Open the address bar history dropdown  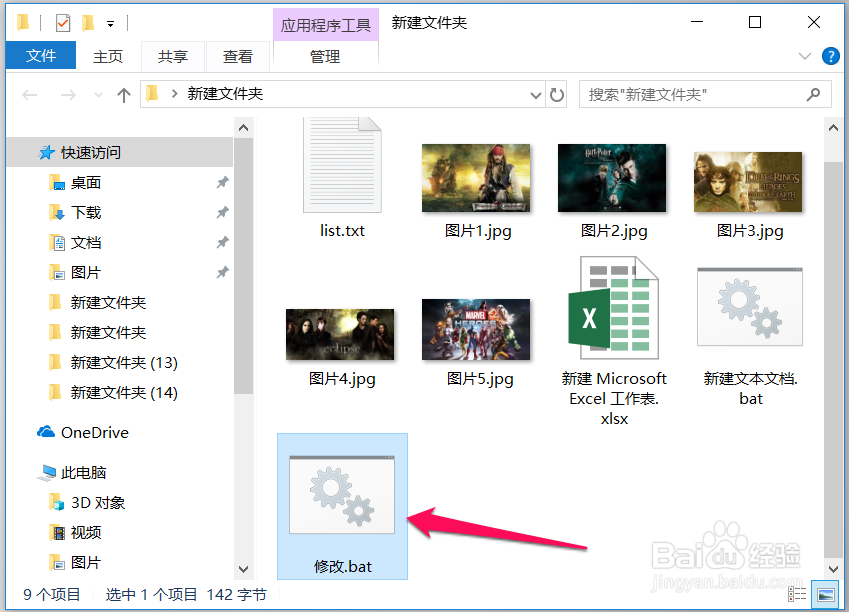coord(535,95)
